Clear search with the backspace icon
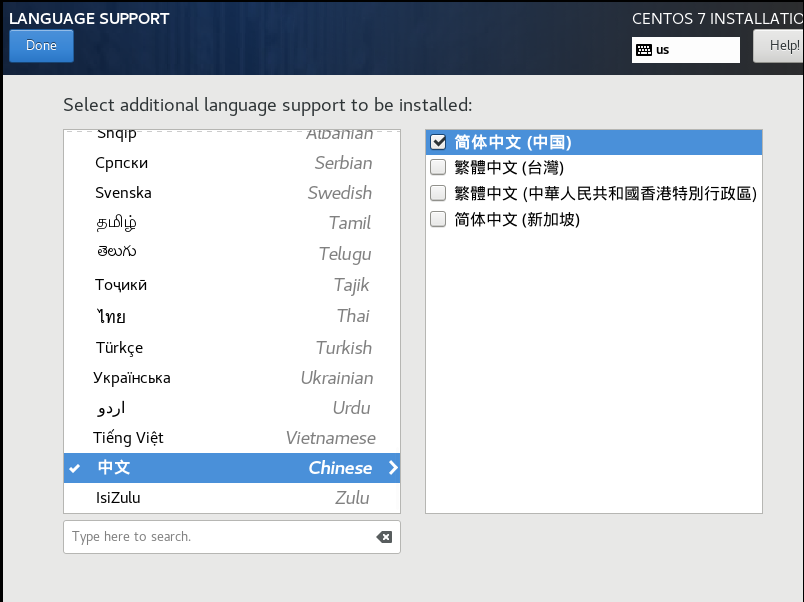 [384, 537]
